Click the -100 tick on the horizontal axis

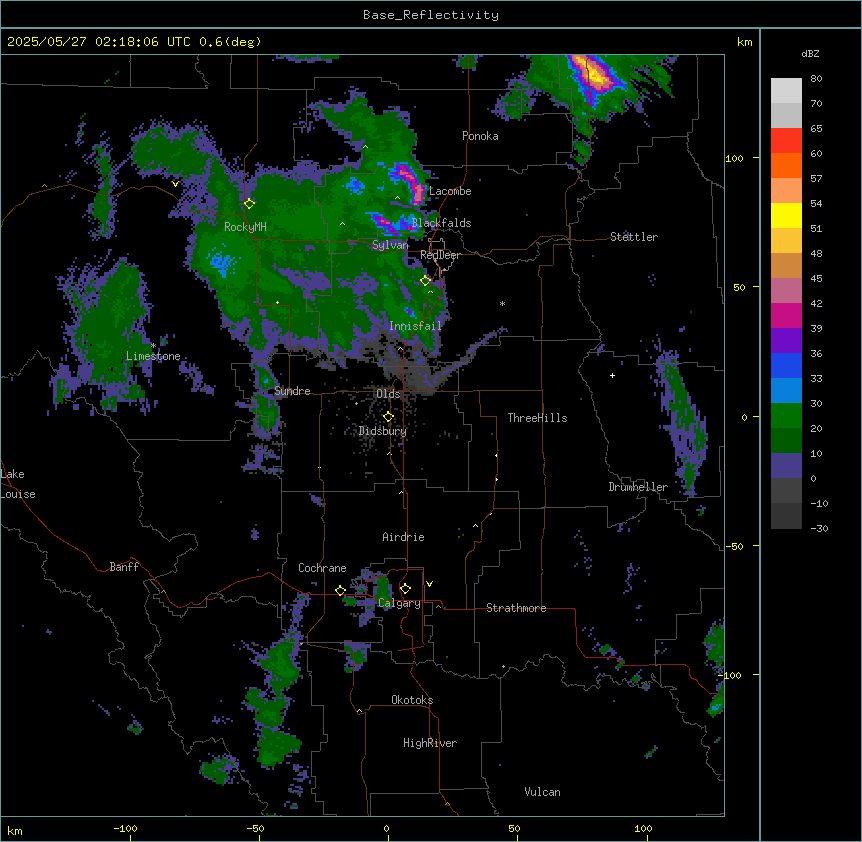pyautogui.click(x=125, y=828)
